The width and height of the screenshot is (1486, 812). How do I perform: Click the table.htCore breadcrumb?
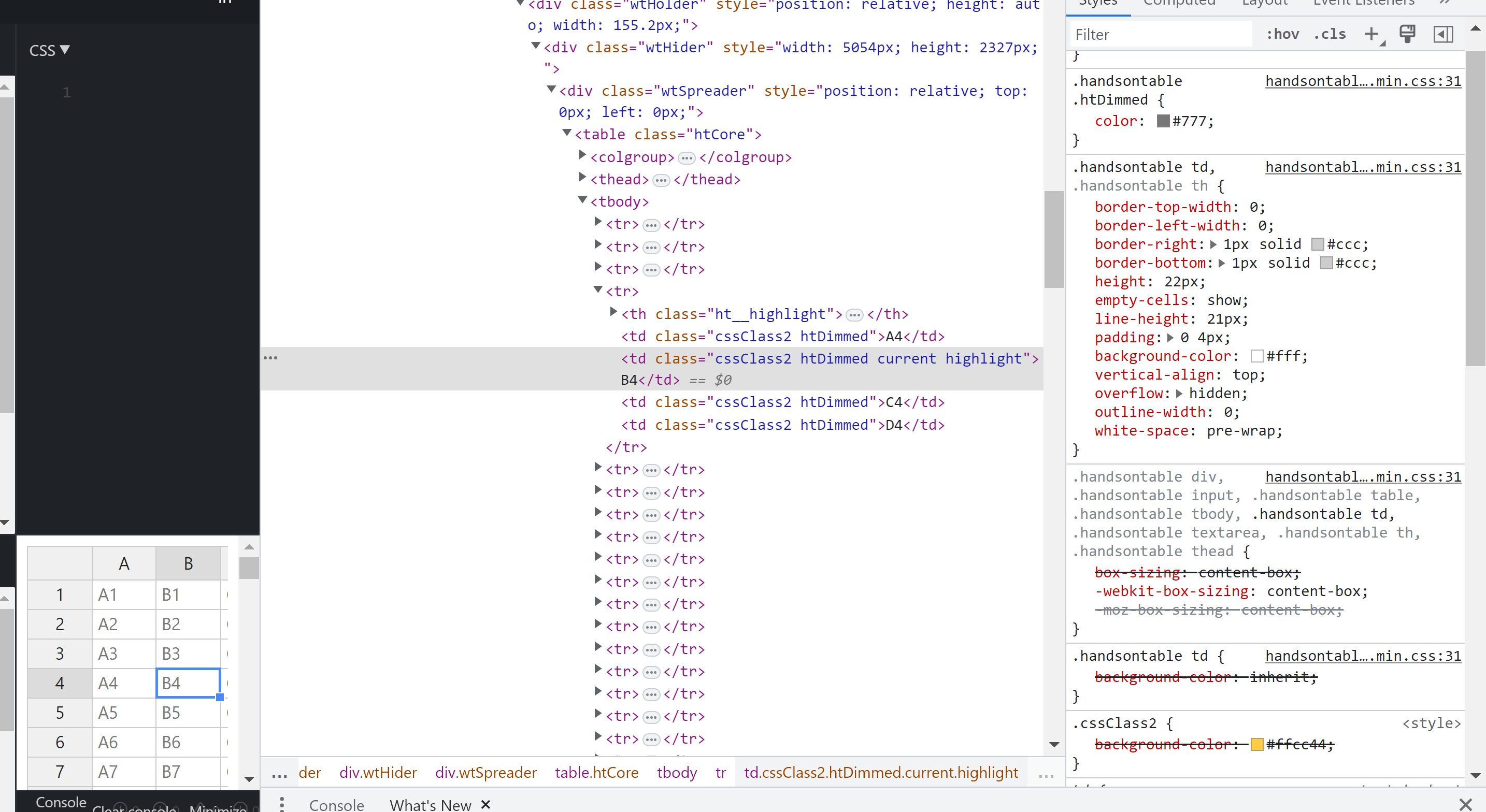(x=596, y=773)
